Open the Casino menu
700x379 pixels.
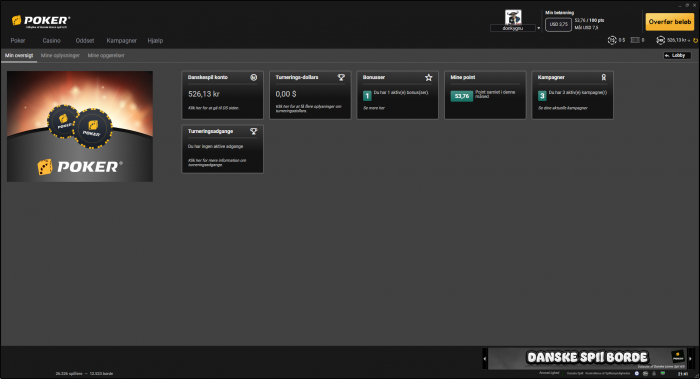pos(51,41)
